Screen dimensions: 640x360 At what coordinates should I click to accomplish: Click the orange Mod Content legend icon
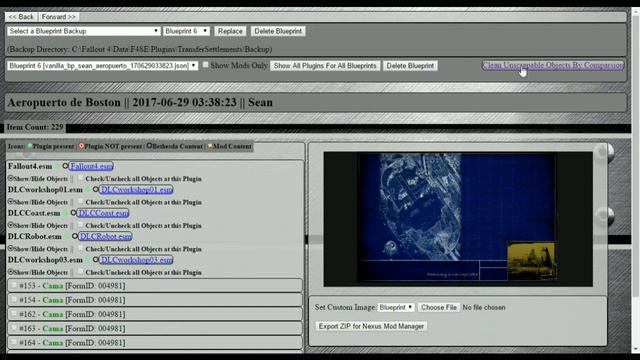click(210, 146)
